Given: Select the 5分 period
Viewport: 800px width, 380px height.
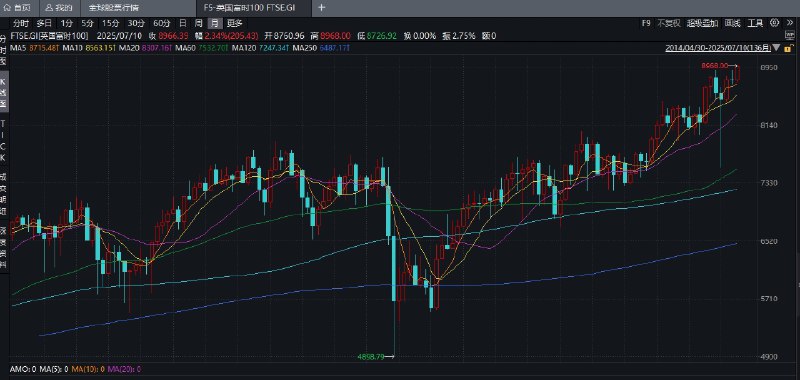Looking at the screenshot, I should click(87, 23).
